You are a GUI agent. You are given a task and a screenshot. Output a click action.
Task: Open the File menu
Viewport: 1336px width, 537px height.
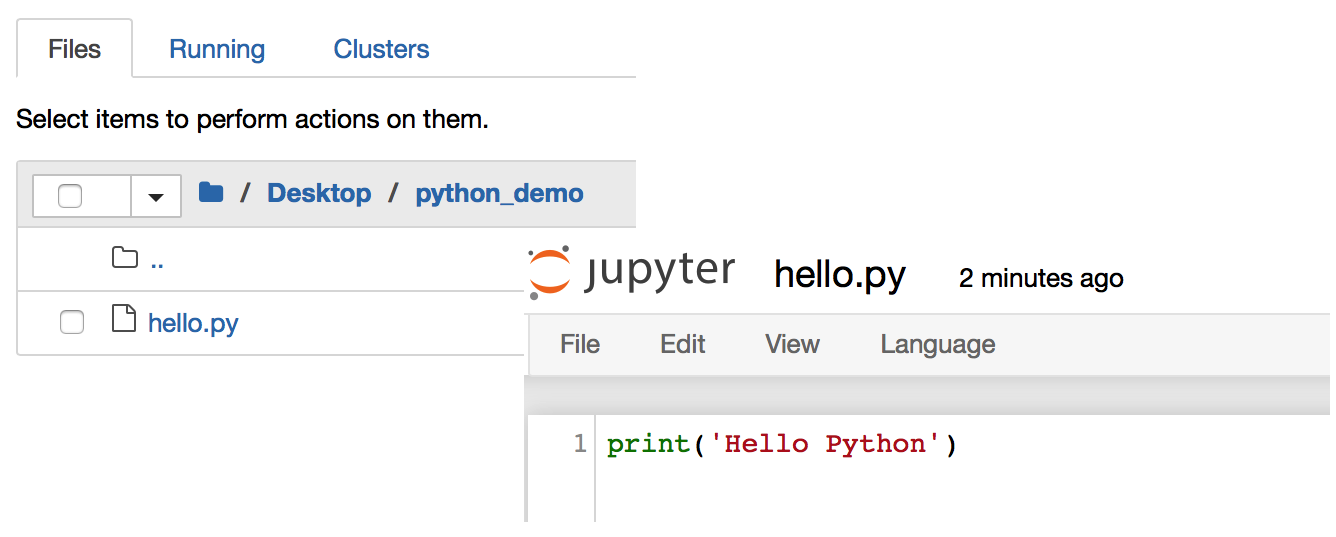(580, 344)
